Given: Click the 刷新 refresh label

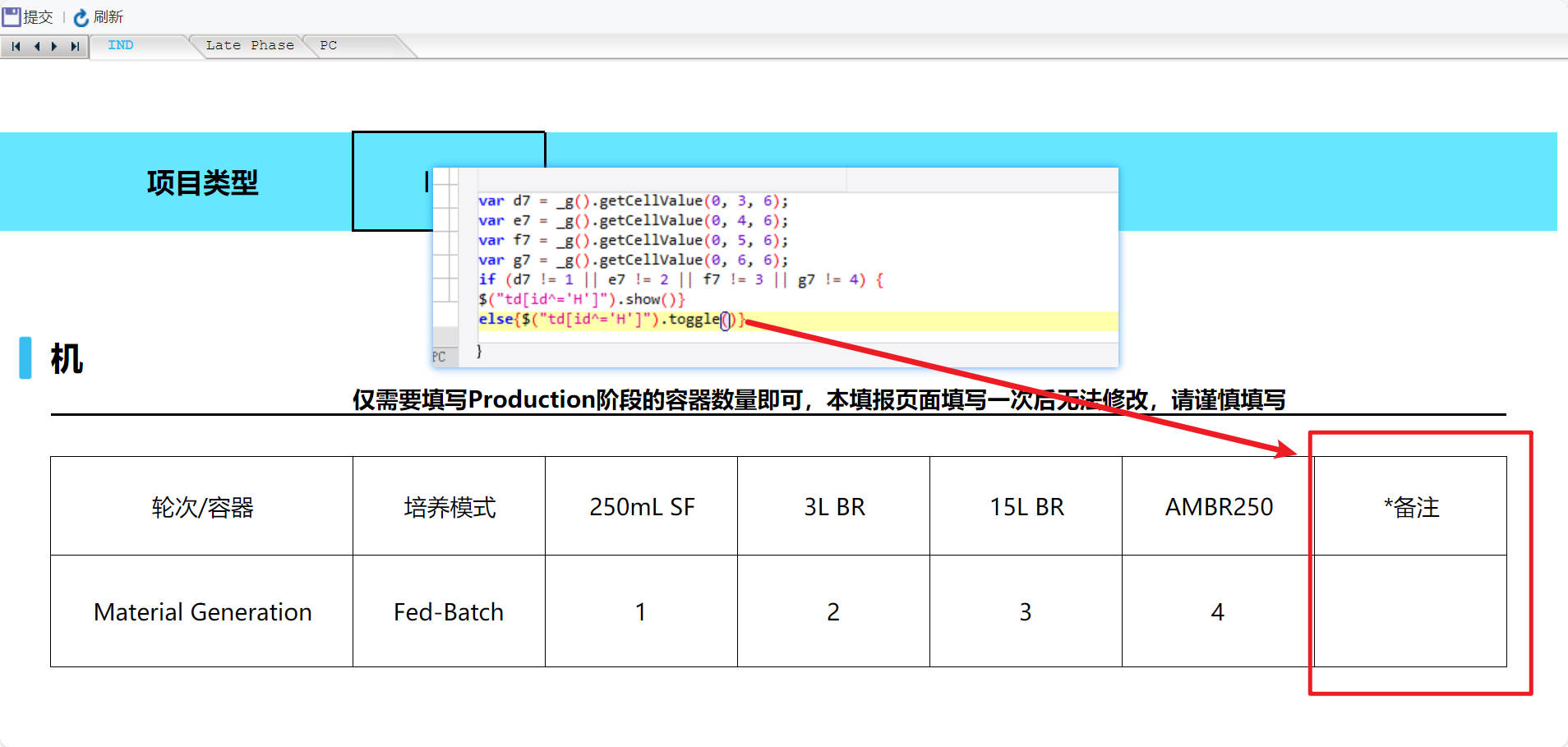Looking at the screenshot, I should click(x=108, y=17).
